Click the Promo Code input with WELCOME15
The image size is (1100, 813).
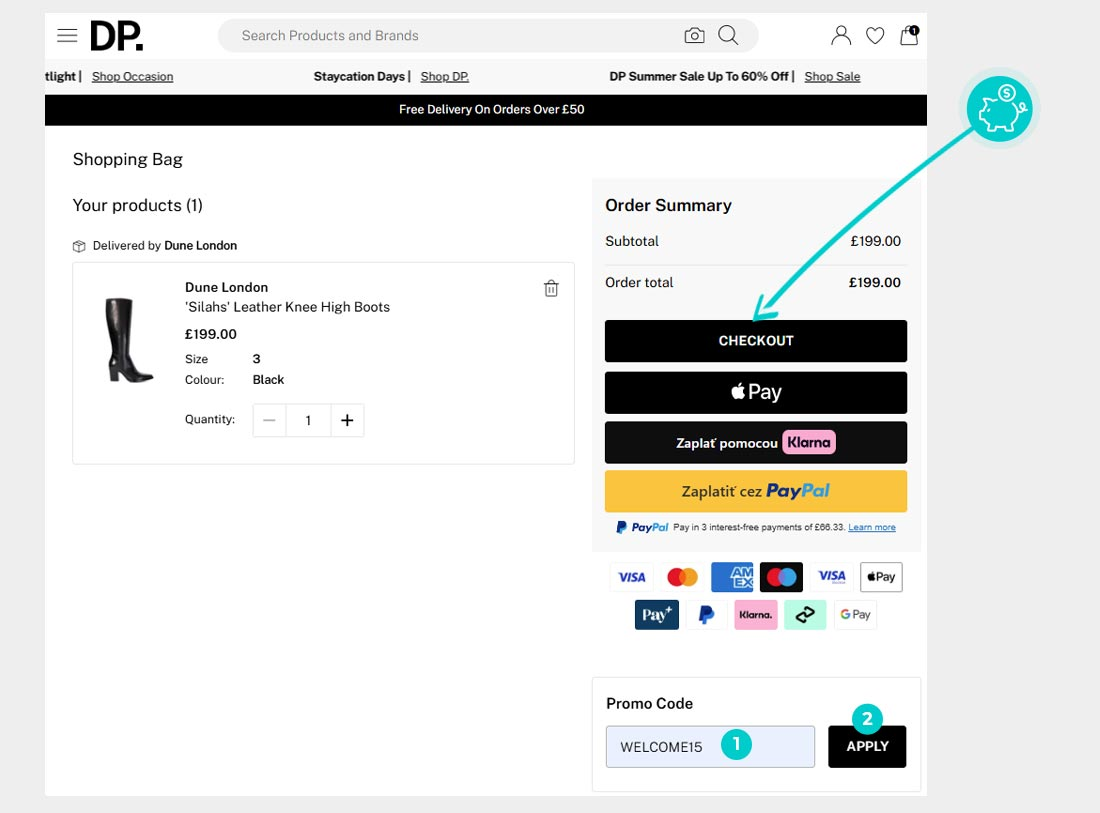tap(710, 747)
